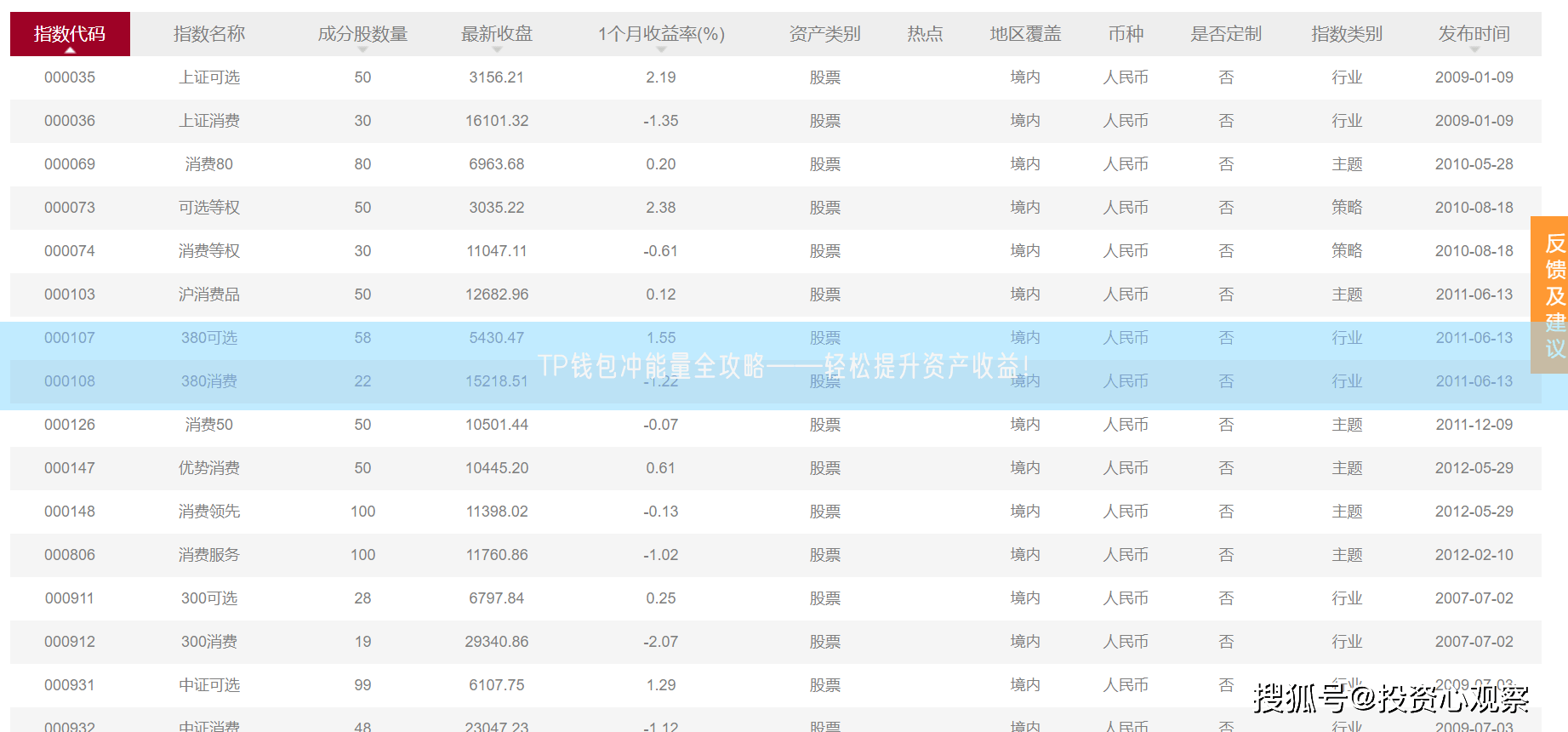Select date 2012-05-29 in 优势消费 row
Screen dimensions: 1568x732
point(1474,468)
